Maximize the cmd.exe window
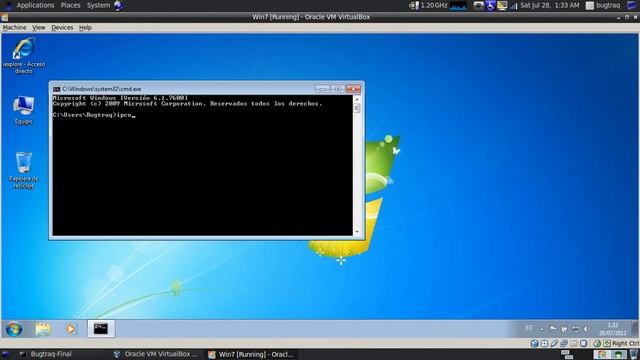This screenshot has width=640, height=360. [x=338, y=89]
